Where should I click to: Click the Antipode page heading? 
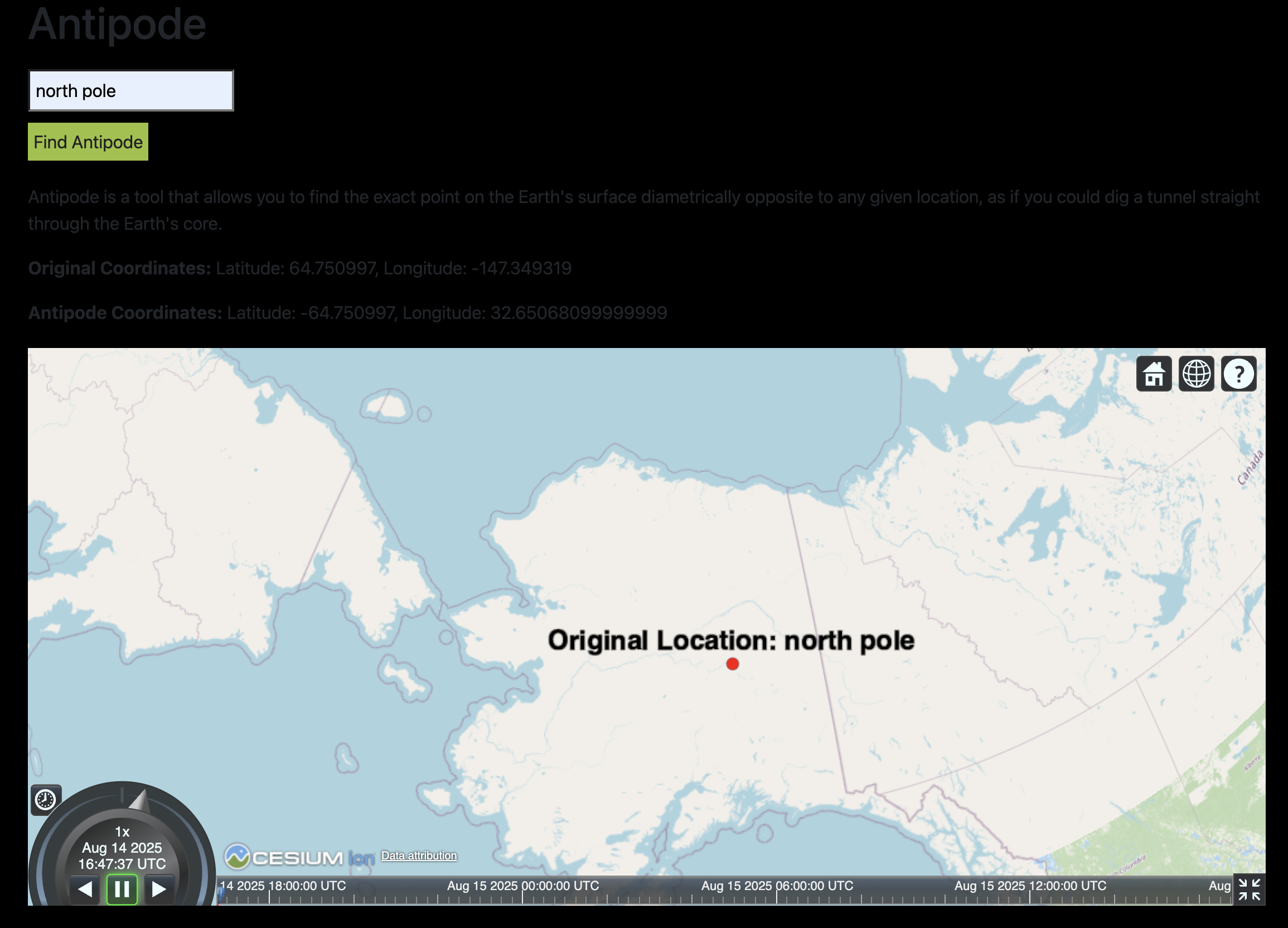117,24
